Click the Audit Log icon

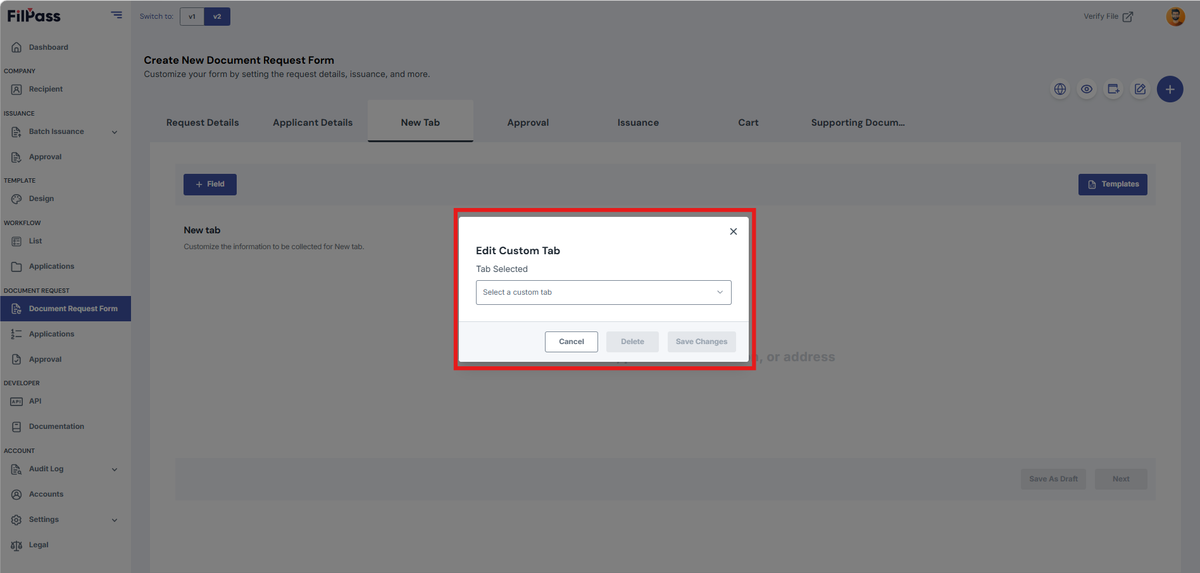(x=16, y=469)
